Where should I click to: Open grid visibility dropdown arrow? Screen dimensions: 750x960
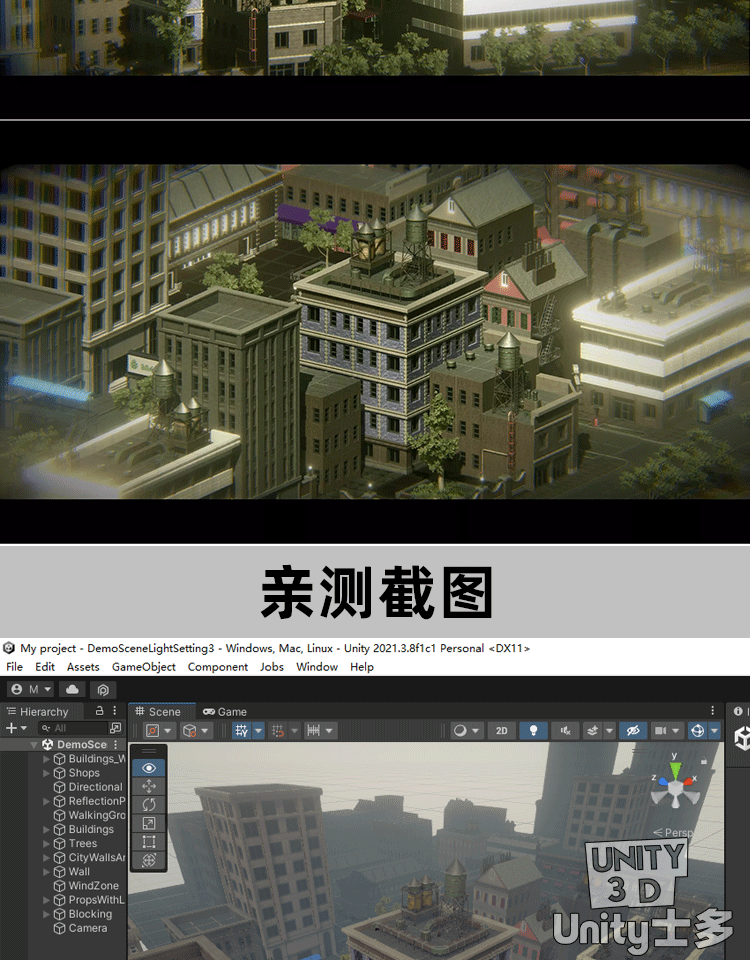click(258, 730)
